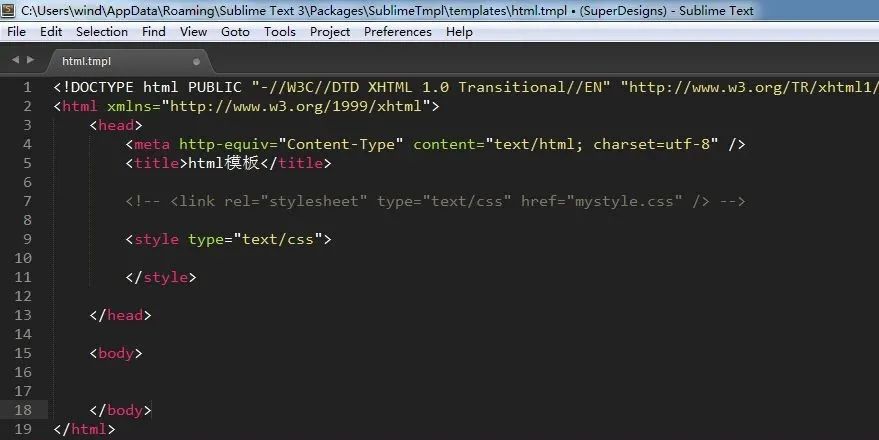
Task: Click line number 15 in gutter
Action: click(x=23, y=353)
